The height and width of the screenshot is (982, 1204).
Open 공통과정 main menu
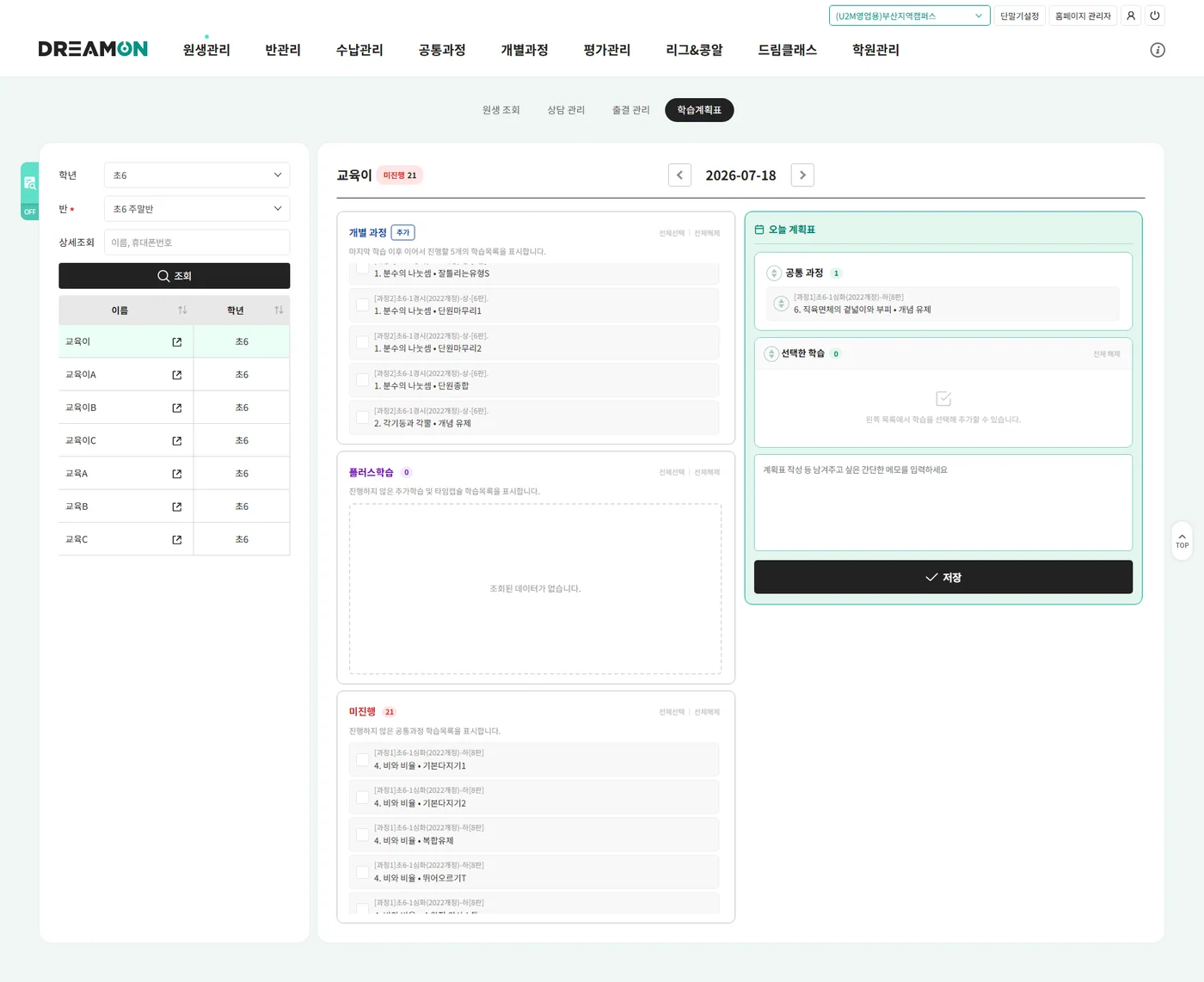(x=442, y=50)
